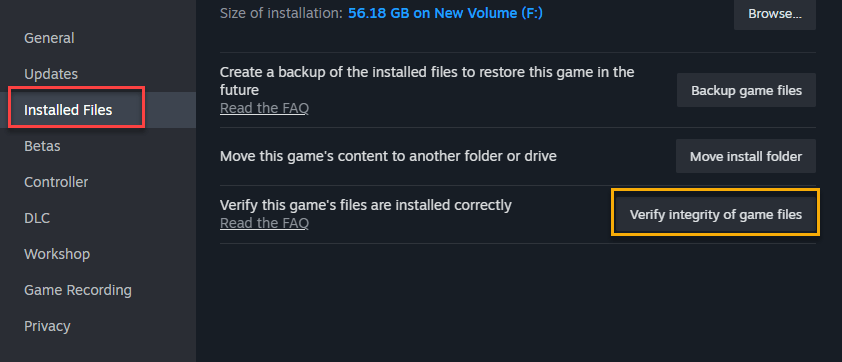This screenshot has width=842, height=362.
Task: Click Backup game files button
Action: pyautogui.click(x=746, y=90)
